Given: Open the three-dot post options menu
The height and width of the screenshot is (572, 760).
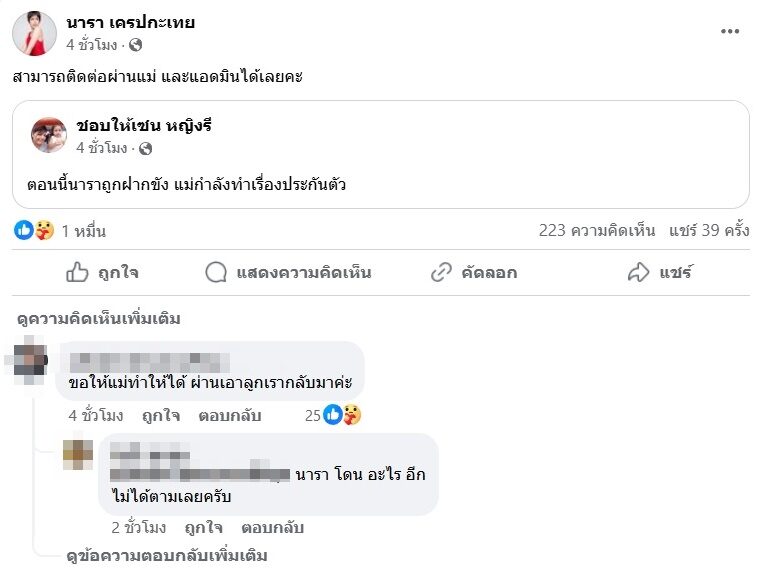Looking at the screenshot, I should coord(730,31).
